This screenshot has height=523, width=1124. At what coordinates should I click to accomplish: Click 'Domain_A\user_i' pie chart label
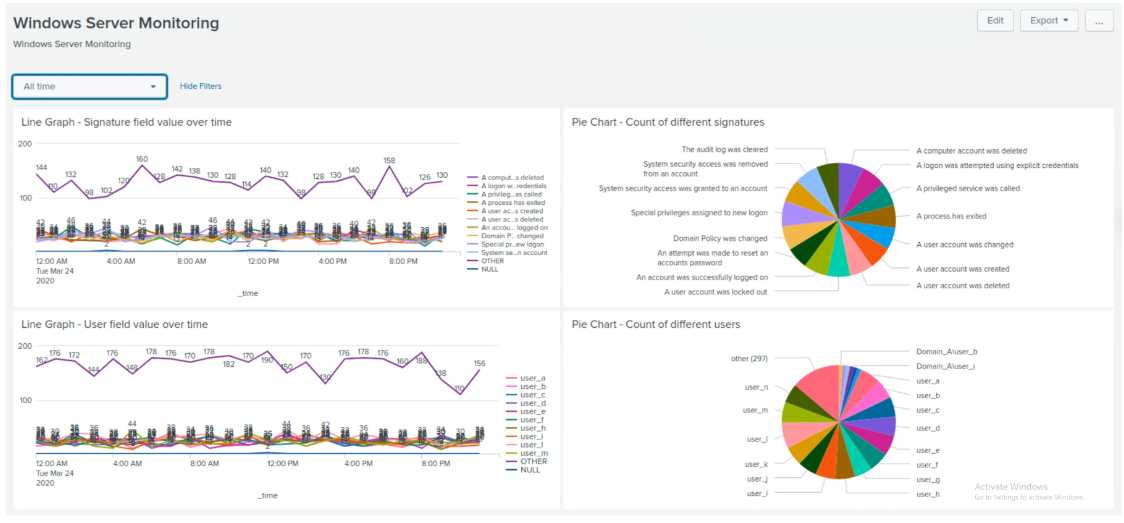[946, 366]
